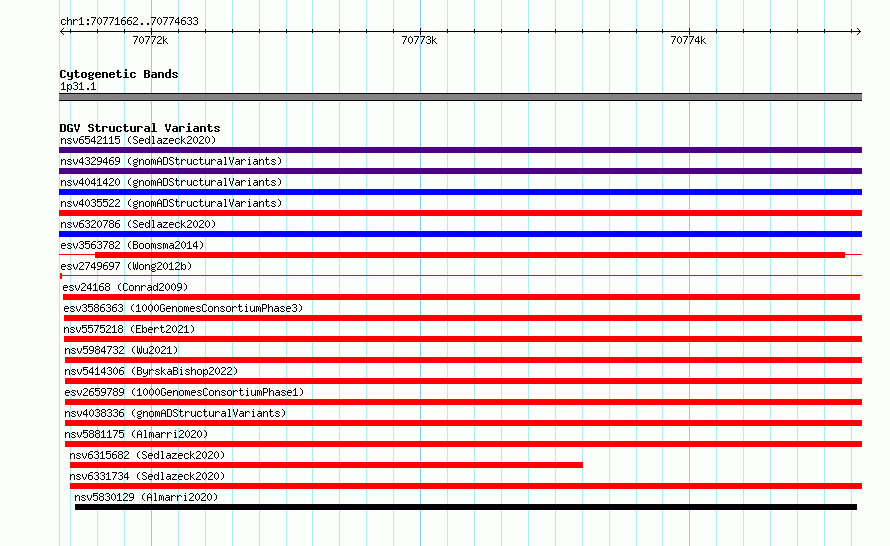Image resolution: width=890 pixels, height=546 pixels.
Task: Click the esv3586363 (1000GenomesConsortiumPhase3) label
Action: 183,308
